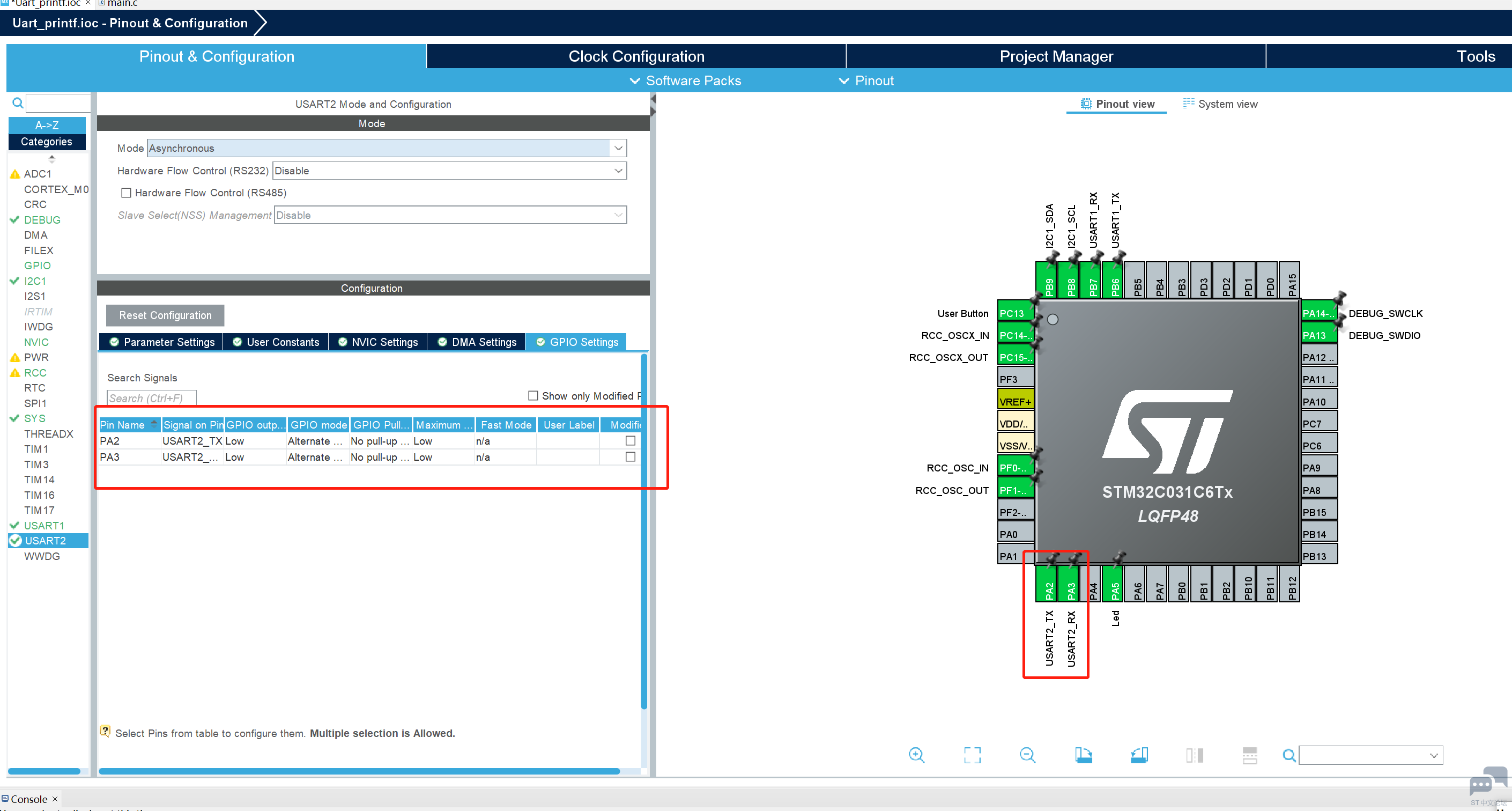
Task: Switch to Clock Configuration tab
Action: [636, 56]
